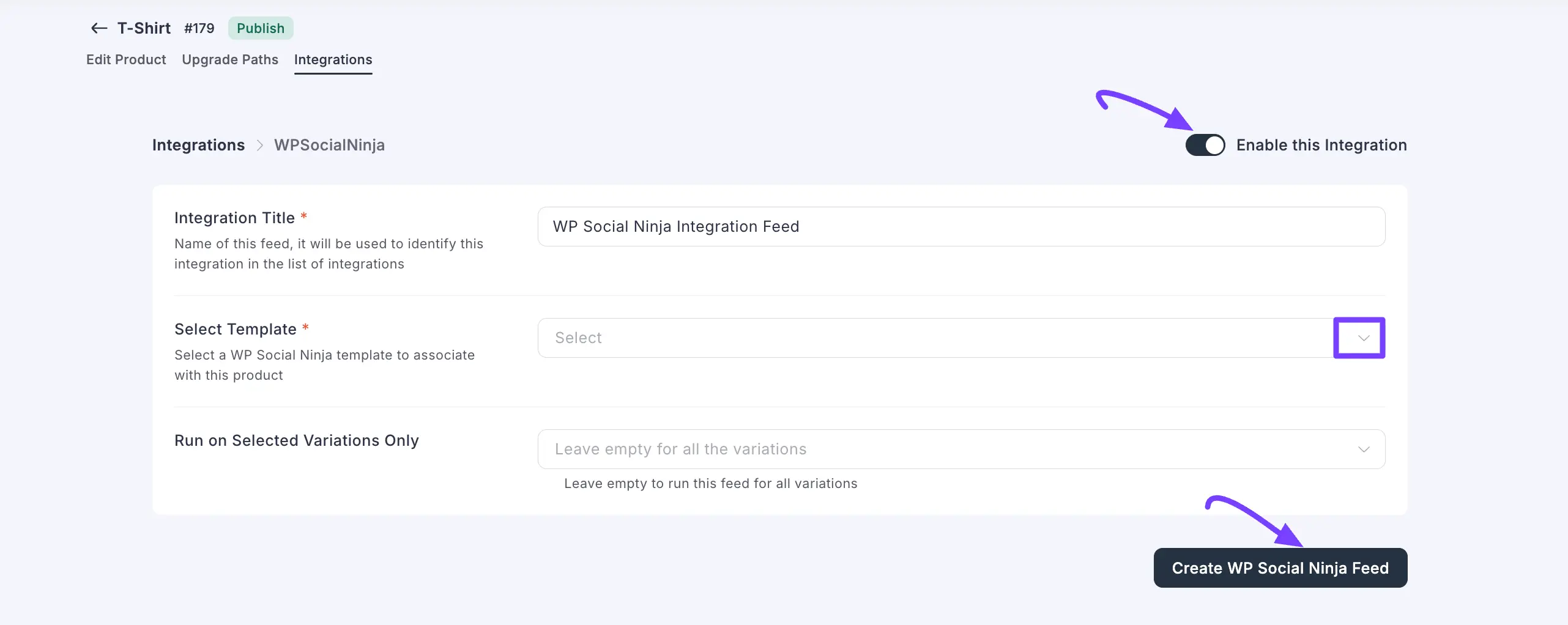Select the Integrations tab
This screenshot has height=625, width=1568.
tap(333, 60)
